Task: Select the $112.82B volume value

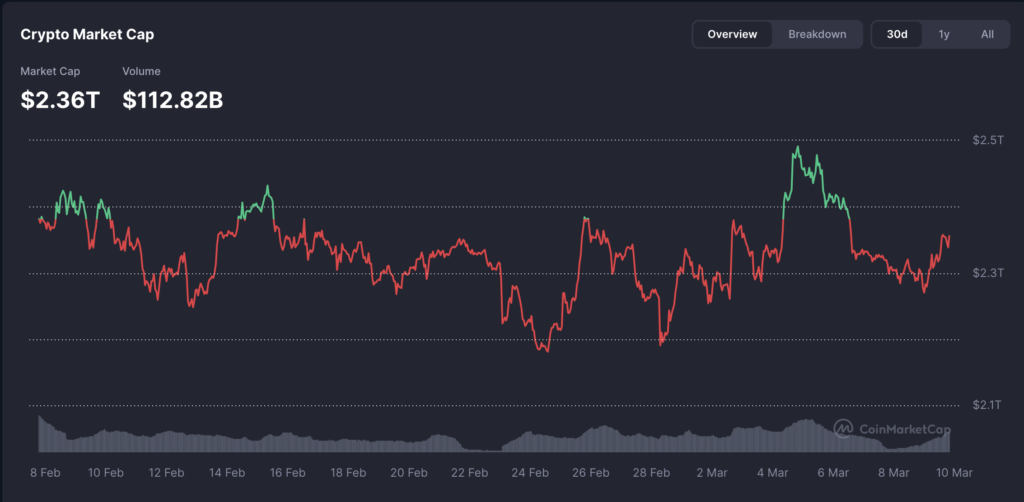Action: pyautogui.click(x=173, y=99)
